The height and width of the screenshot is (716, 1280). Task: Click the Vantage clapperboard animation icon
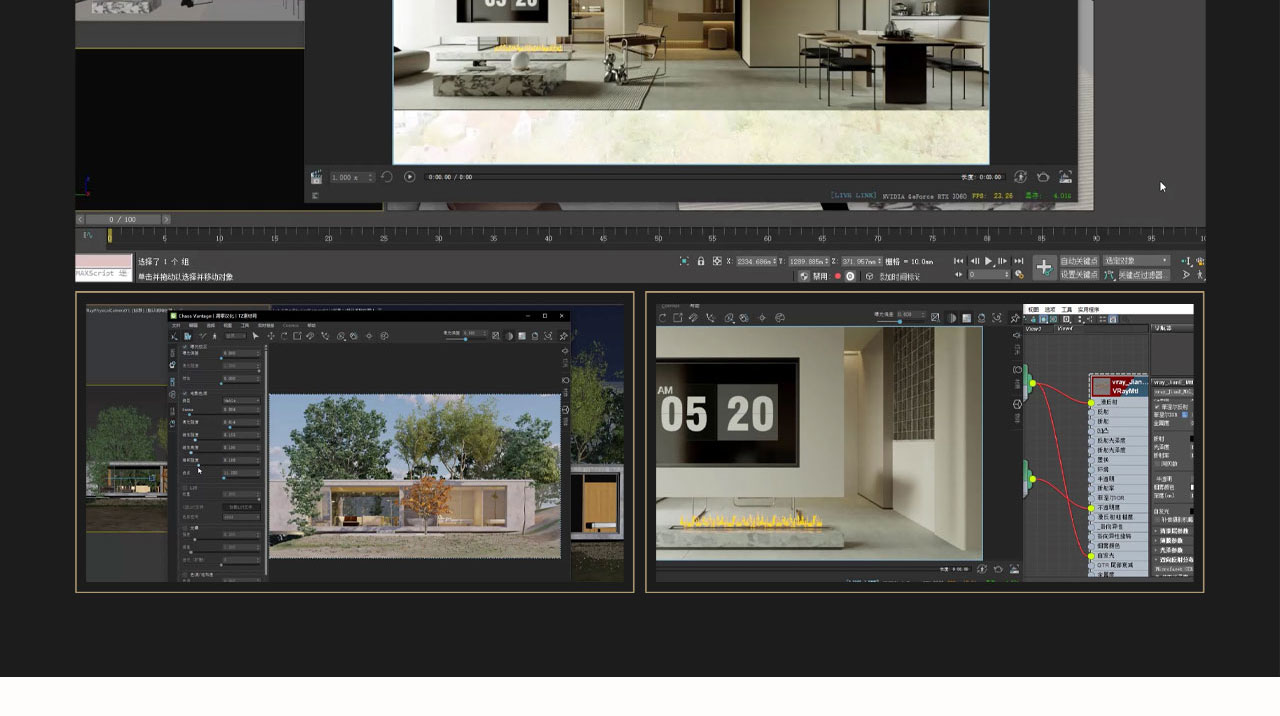[x=316, y=177]
